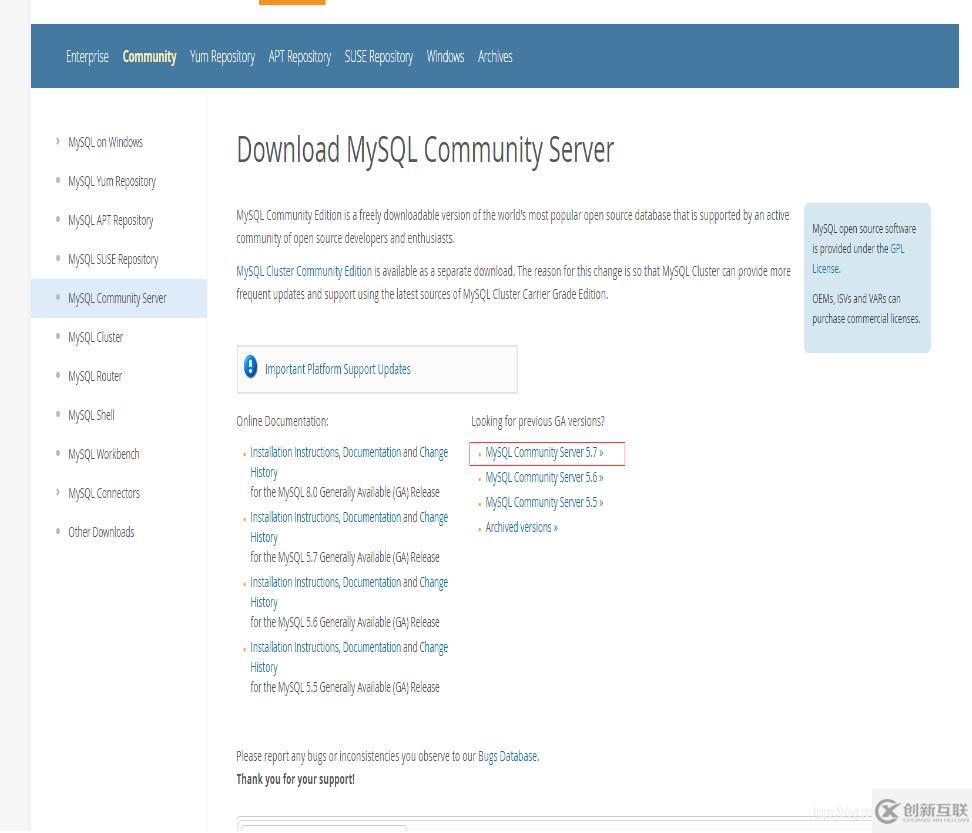Open MySQL Workbench from the sidebar

[103, 454]
